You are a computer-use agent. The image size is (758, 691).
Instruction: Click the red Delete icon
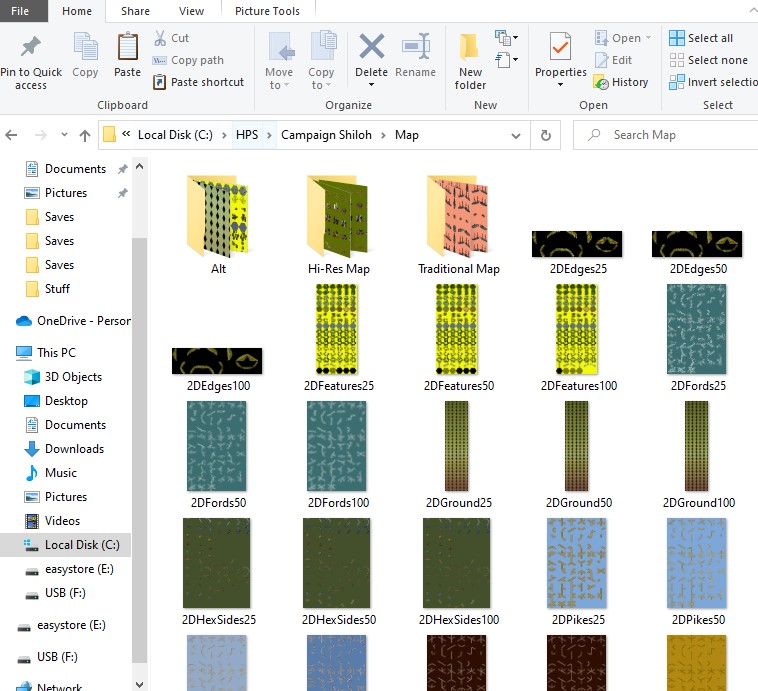(x=371, y=47)
